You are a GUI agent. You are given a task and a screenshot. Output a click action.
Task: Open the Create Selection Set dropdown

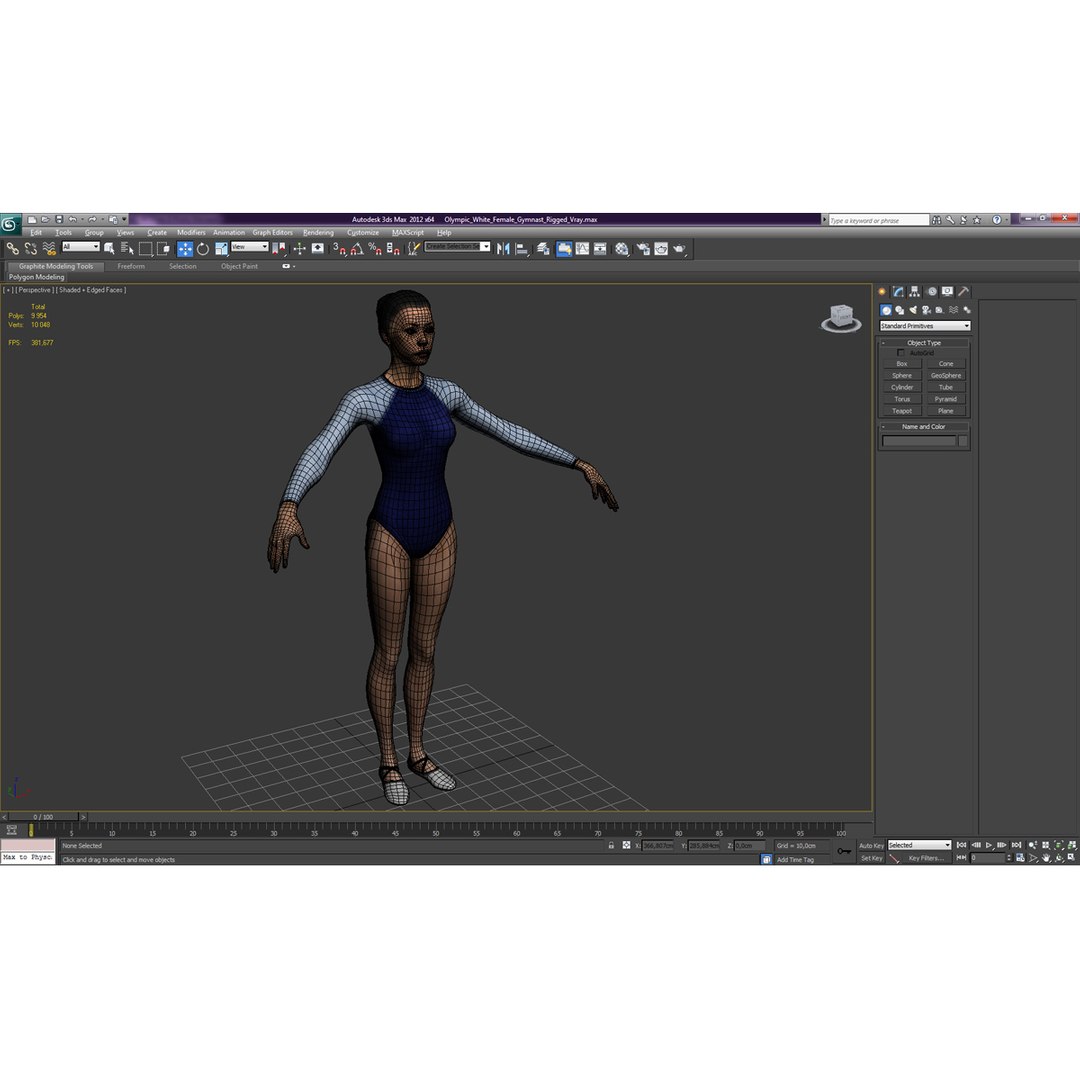coord(457,247)
